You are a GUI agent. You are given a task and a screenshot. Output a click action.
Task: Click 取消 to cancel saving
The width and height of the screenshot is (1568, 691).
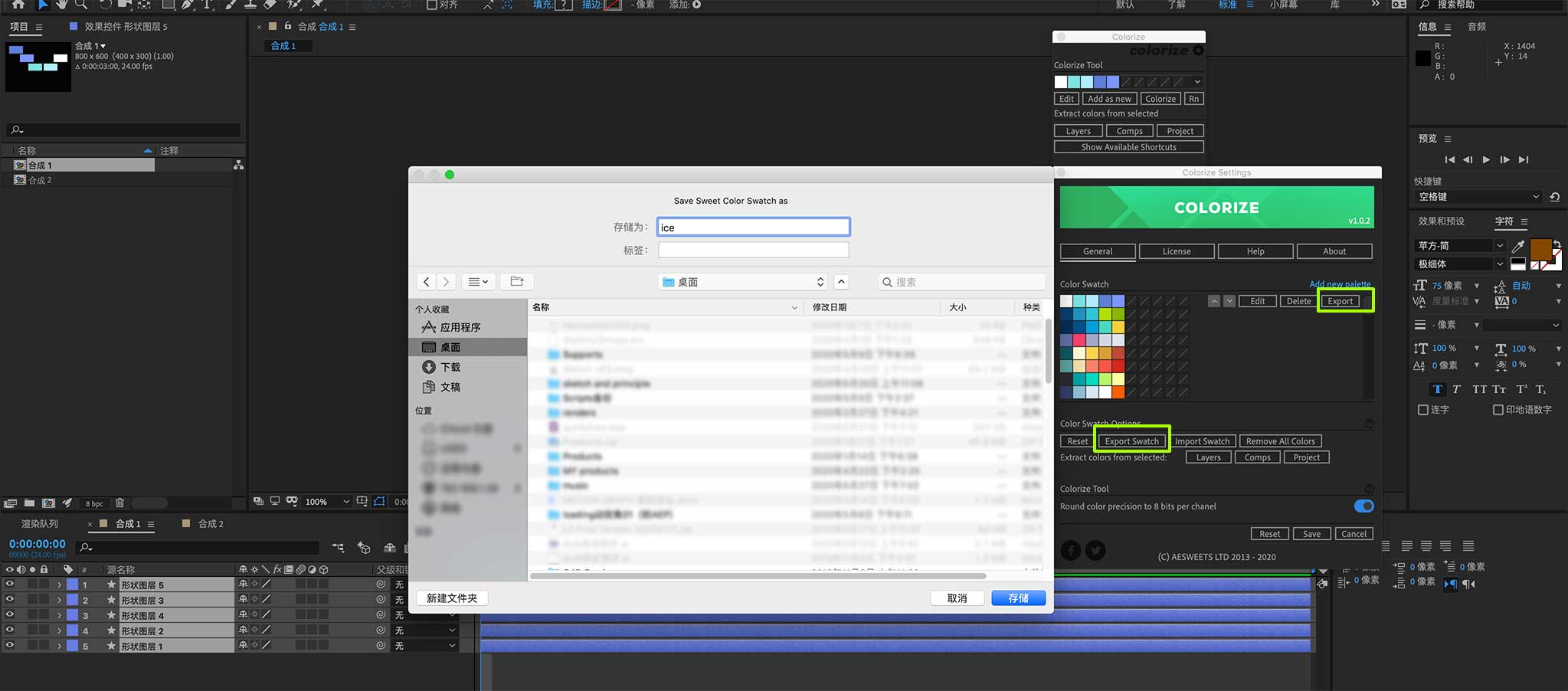[x=957, y=598]
